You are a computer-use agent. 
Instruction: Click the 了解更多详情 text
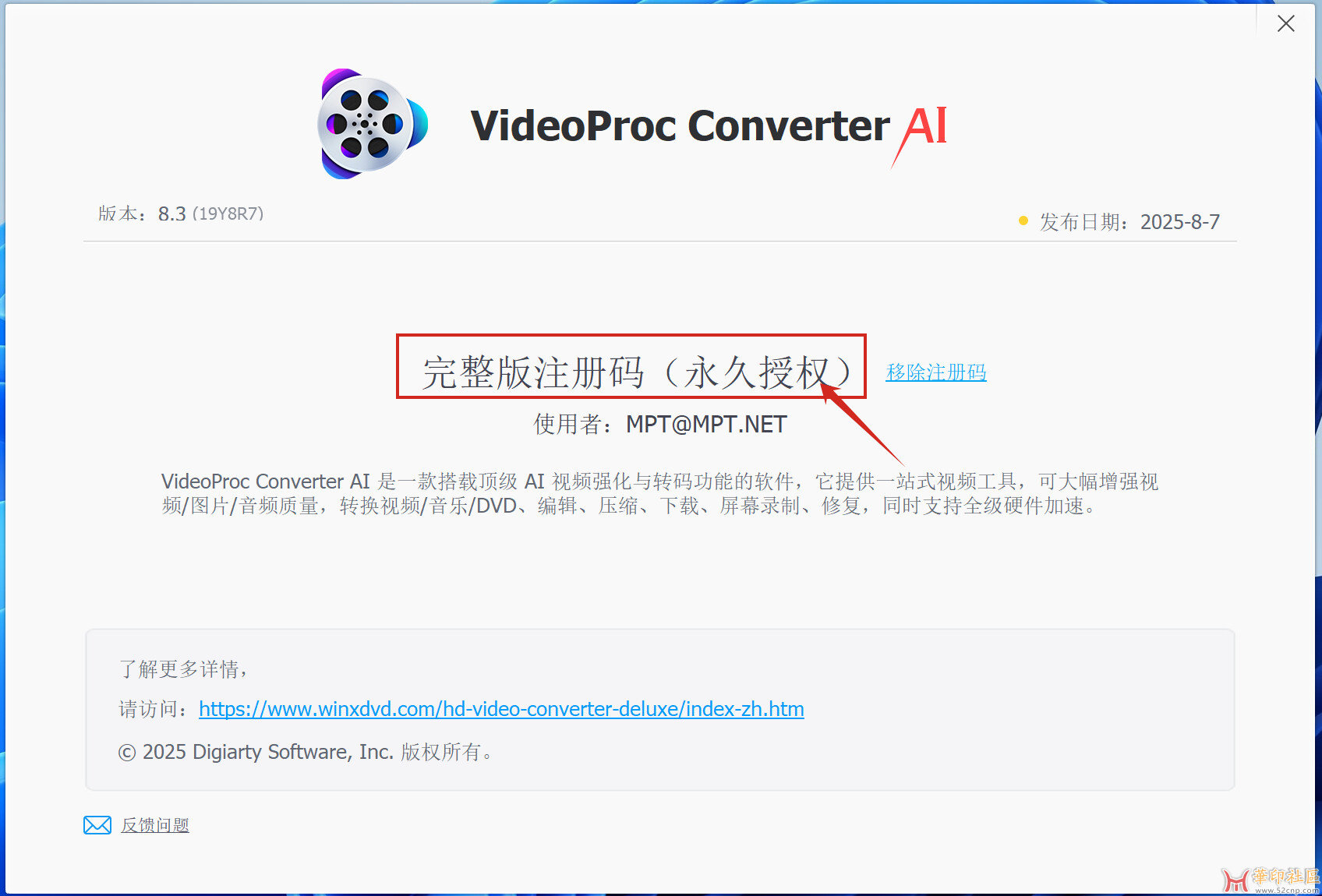(183, 669)
